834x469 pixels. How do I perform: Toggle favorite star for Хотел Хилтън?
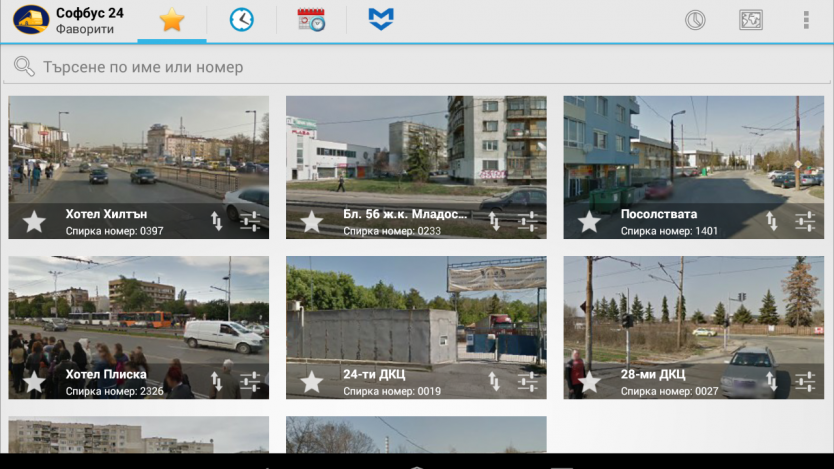[34, 221]
